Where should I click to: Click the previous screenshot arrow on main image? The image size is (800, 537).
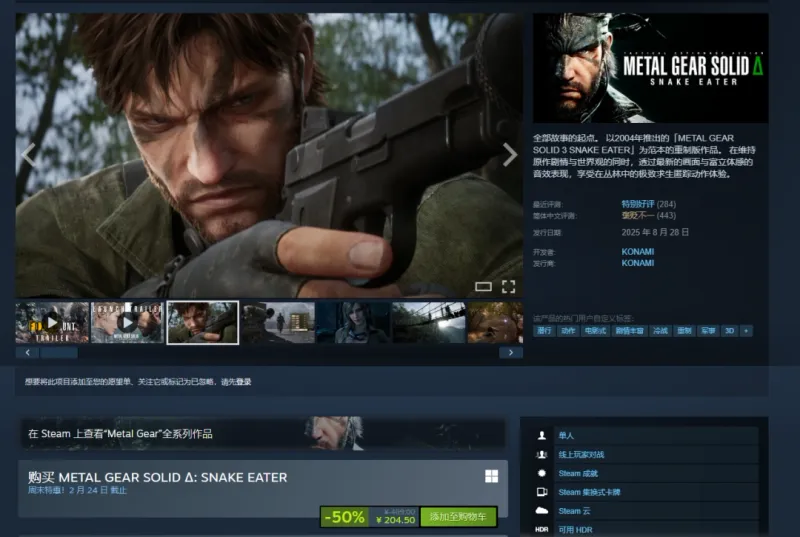28,154
